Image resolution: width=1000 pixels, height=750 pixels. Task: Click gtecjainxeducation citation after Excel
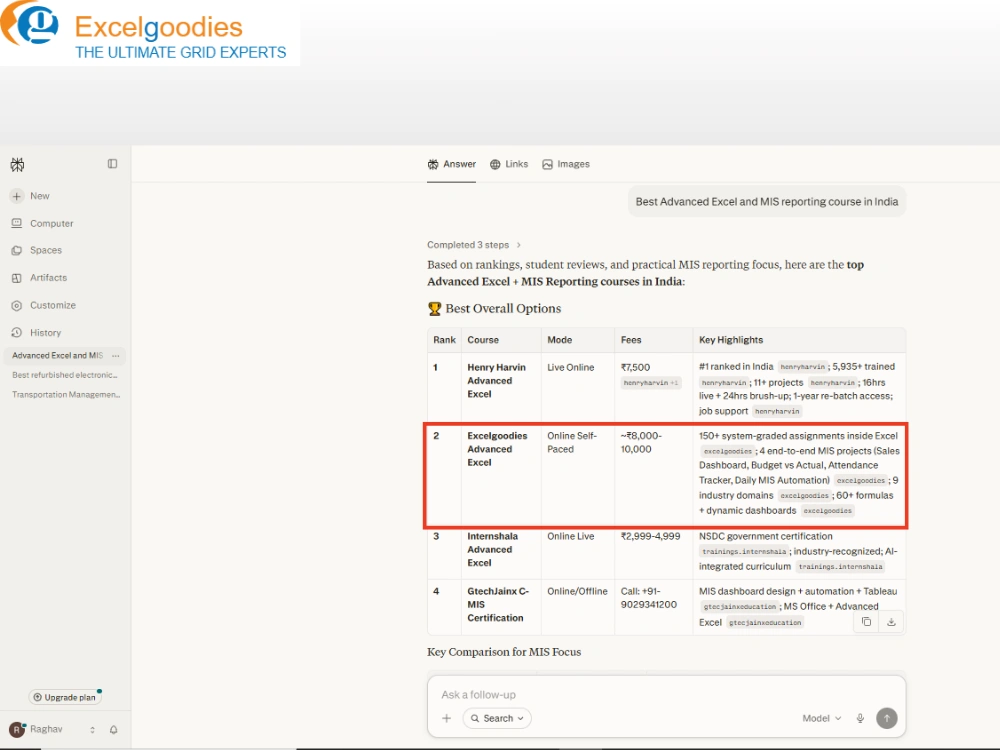click(765, 622)
